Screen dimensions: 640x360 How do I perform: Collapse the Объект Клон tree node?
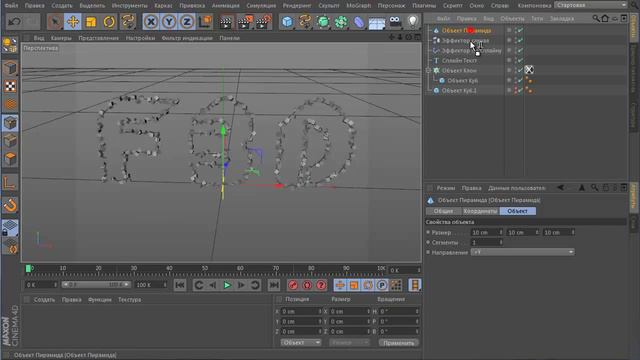[428, 71]
